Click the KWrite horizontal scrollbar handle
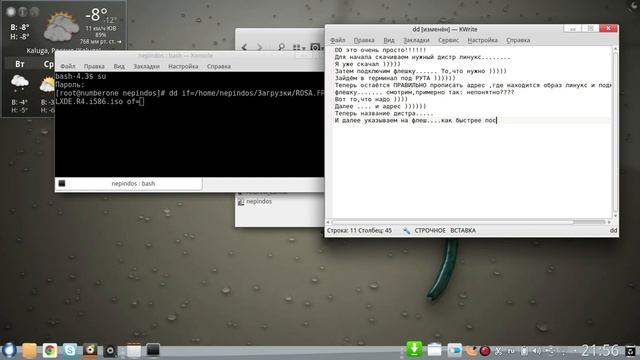The width and height of the screenshot is (640, 360). click(x=453, y=222)
